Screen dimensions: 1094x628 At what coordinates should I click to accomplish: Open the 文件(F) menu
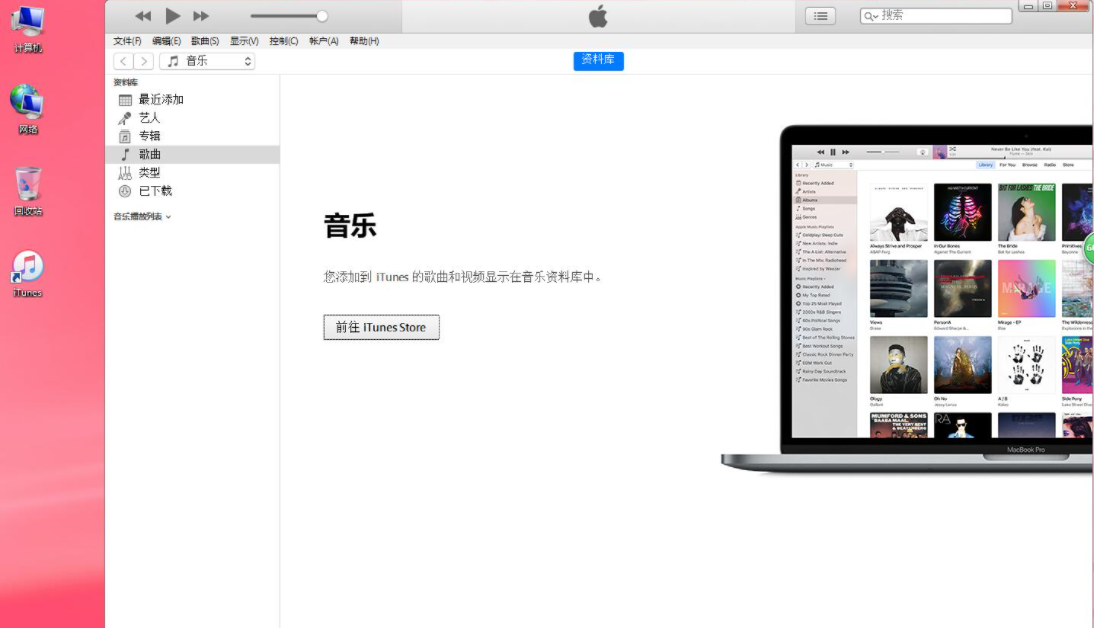tap(127, 41)
